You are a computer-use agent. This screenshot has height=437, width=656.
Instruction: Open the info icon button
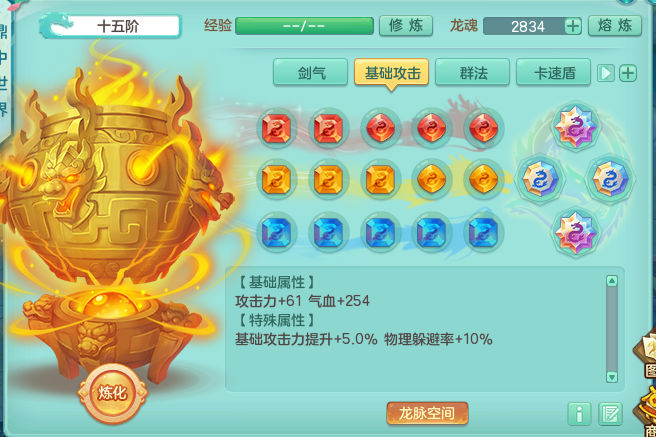tap(579, 414)
